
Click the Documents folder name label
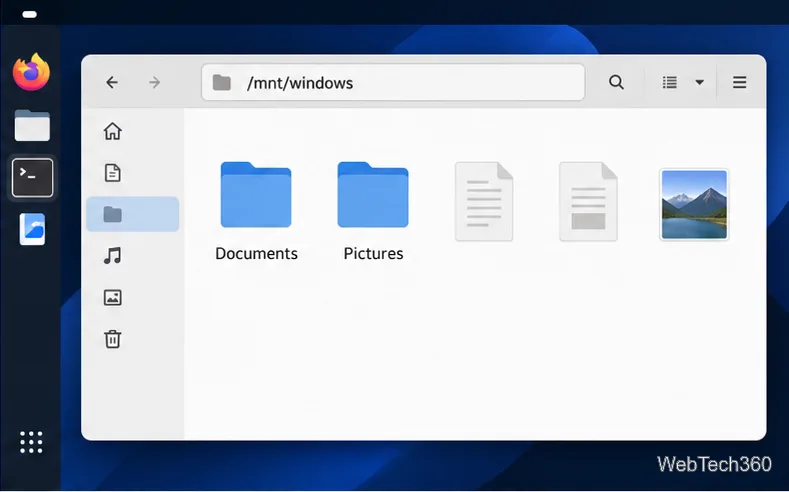click(x=257, y=254)
